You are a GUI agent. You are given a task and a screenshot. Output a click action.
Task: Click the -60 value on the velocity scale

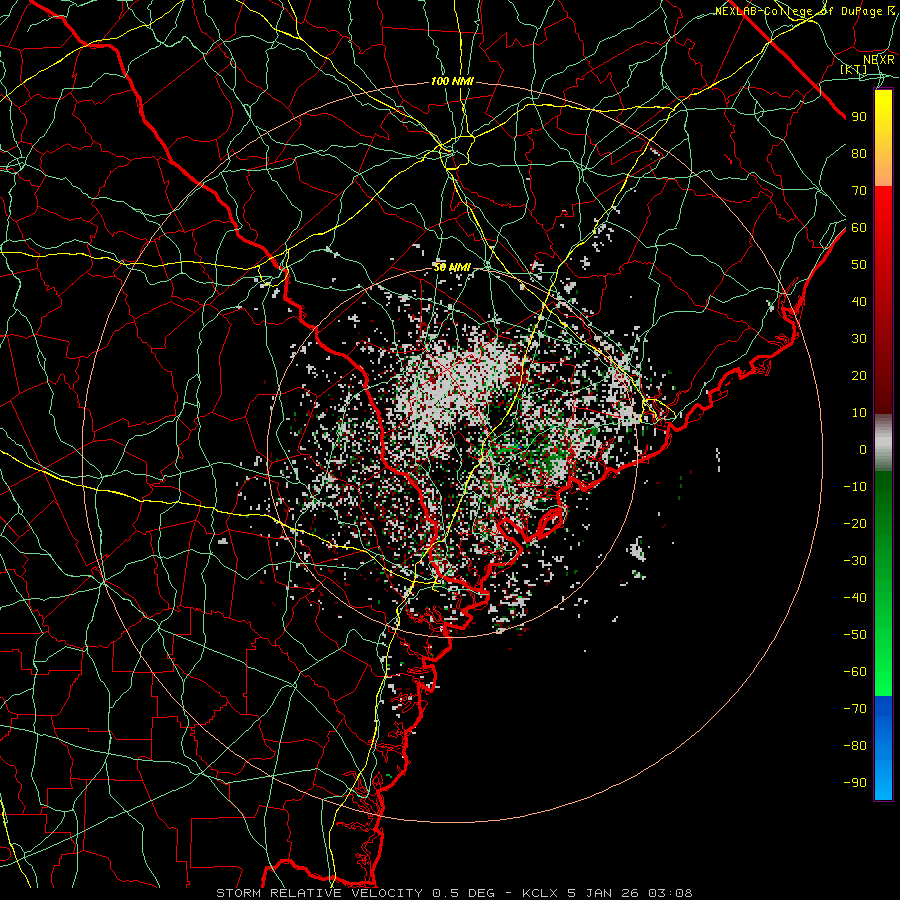[x=855, y=672]
